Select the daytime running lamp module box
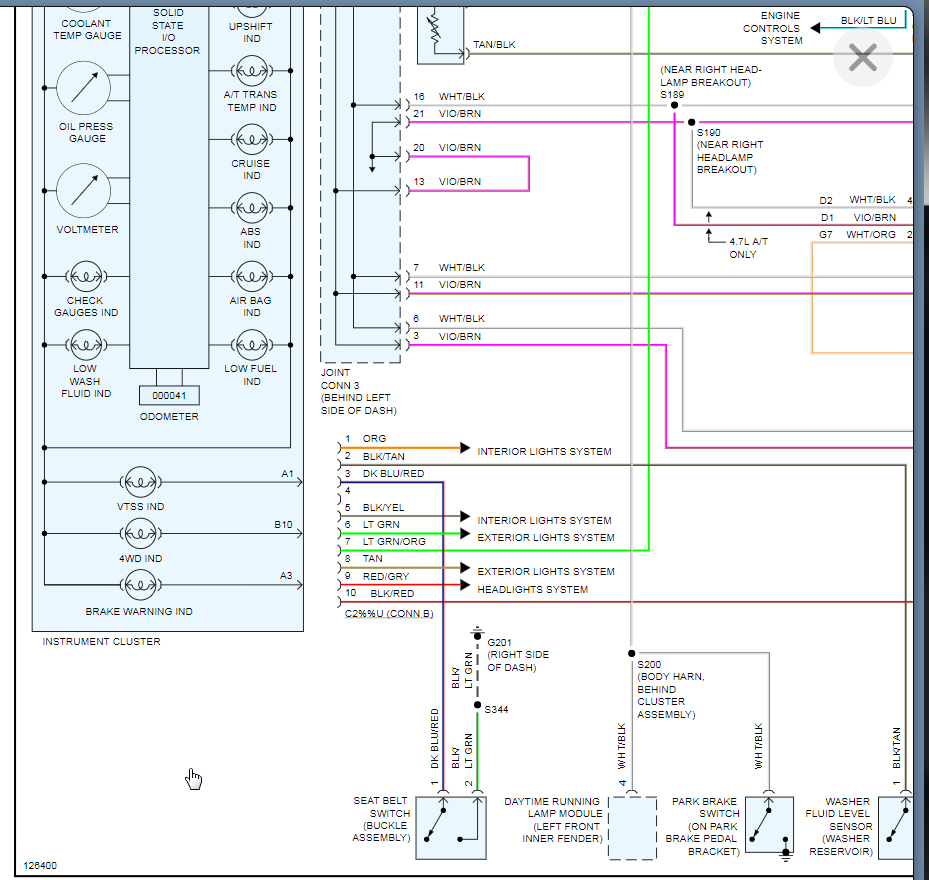Screen dimensions: 929x880 (632, 828)
